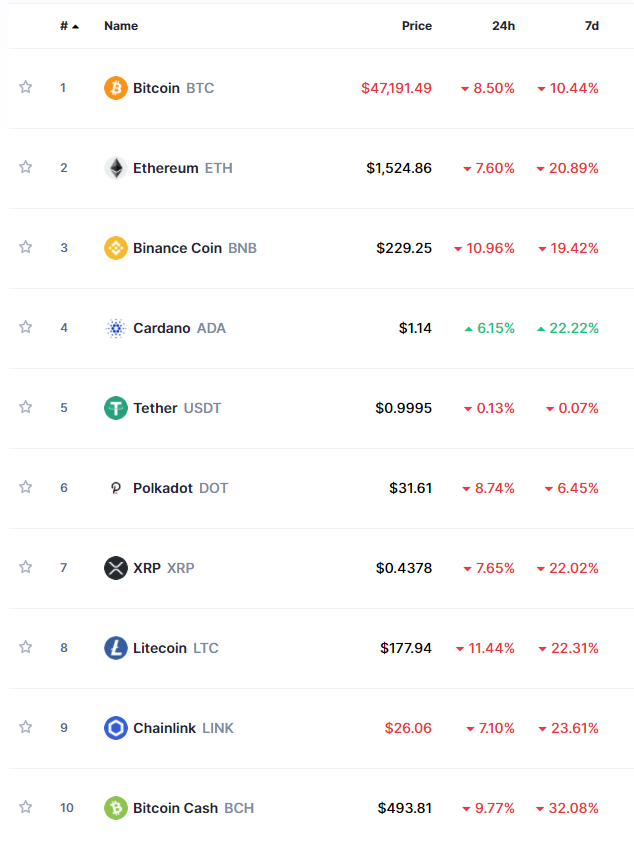Click the Tether green logo icon
634x845 pixels.
[116, 408]
